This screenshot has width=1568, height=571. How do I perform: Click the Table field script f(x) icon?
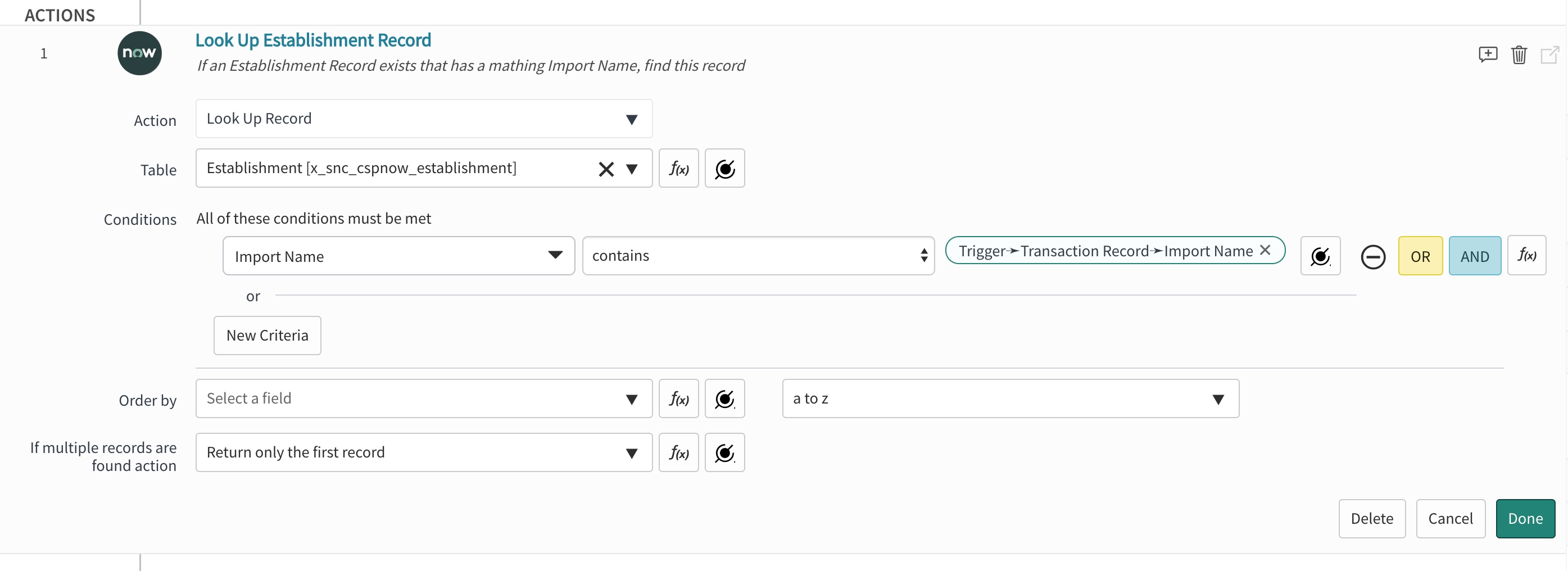point(679,169)
